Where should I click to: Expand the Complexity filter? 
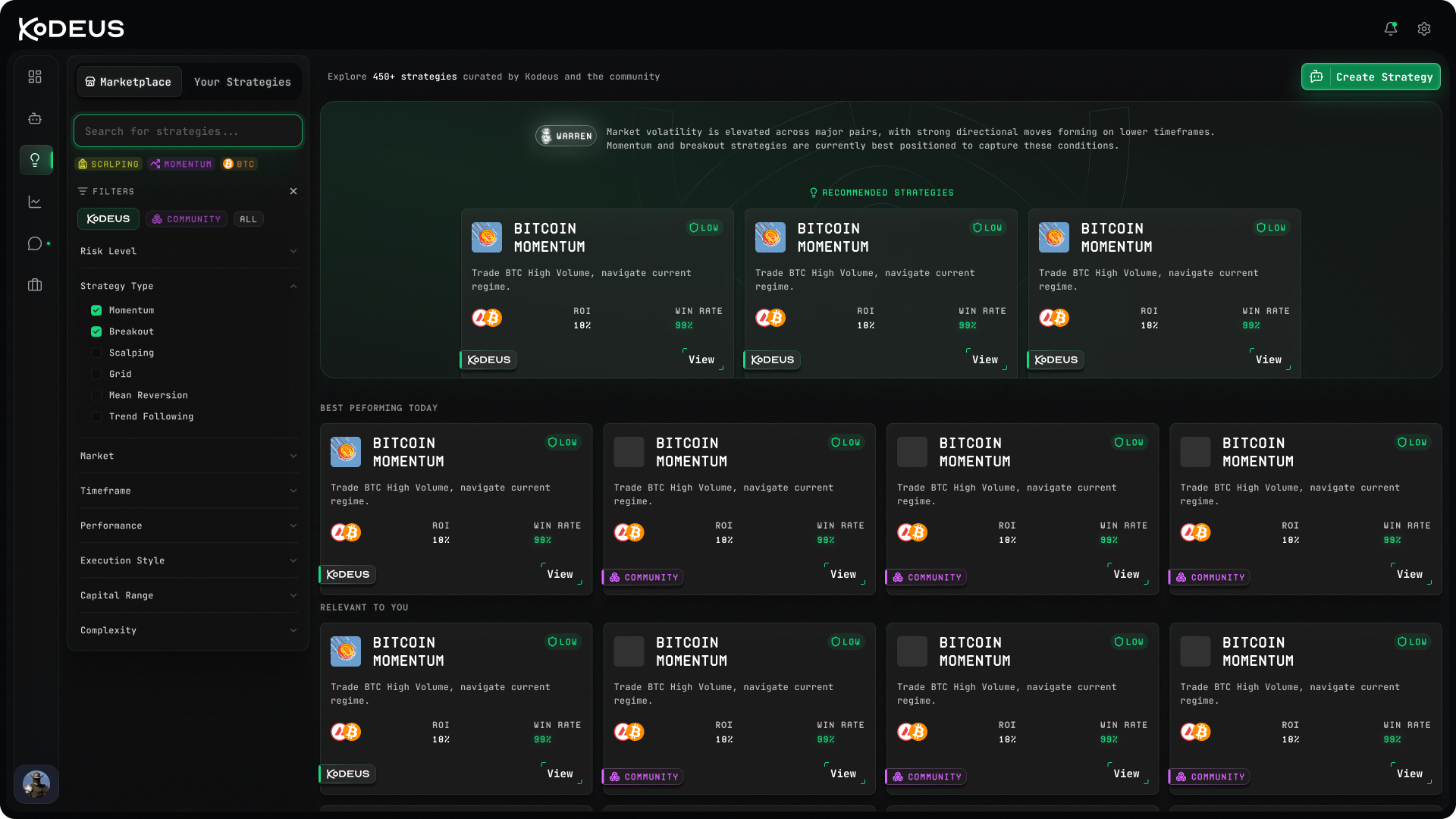[188, 630]
